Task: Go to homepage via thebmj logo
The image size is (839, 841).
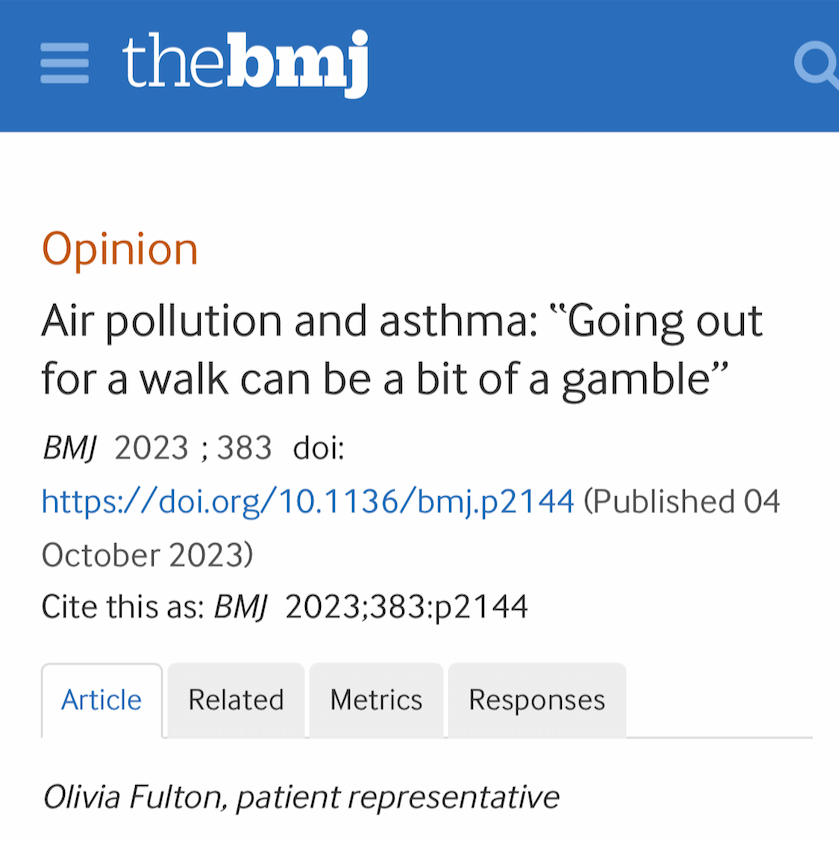Action: click(x=246, y=63)
